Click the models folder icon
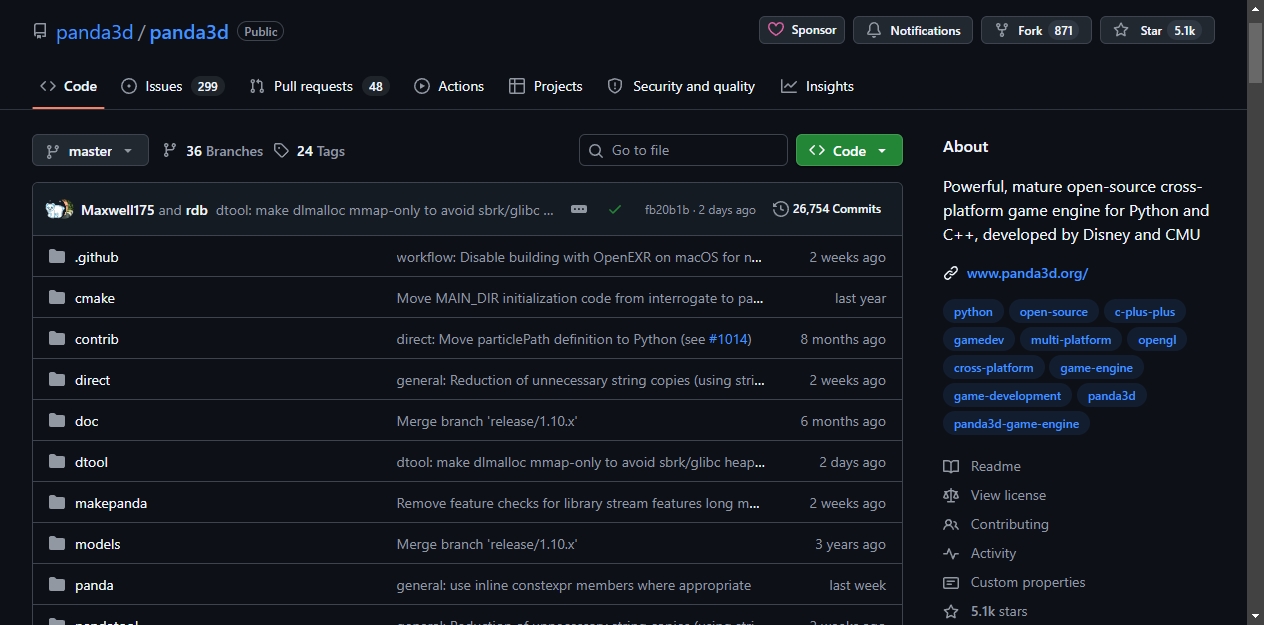This screenshot has height=625, width=1264. pyautogui.click(x=57, y=544)
